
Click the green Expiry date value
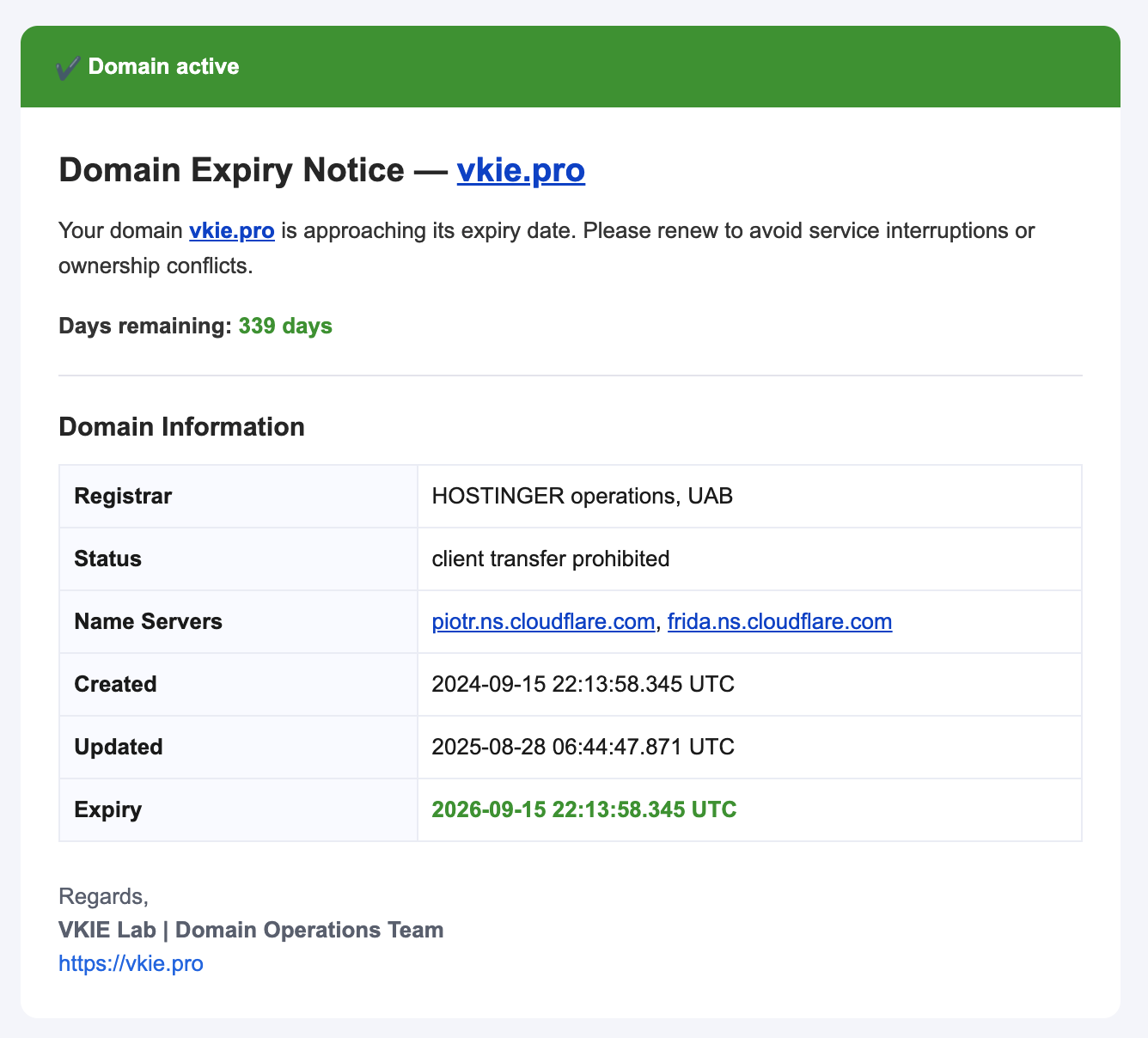583,809
